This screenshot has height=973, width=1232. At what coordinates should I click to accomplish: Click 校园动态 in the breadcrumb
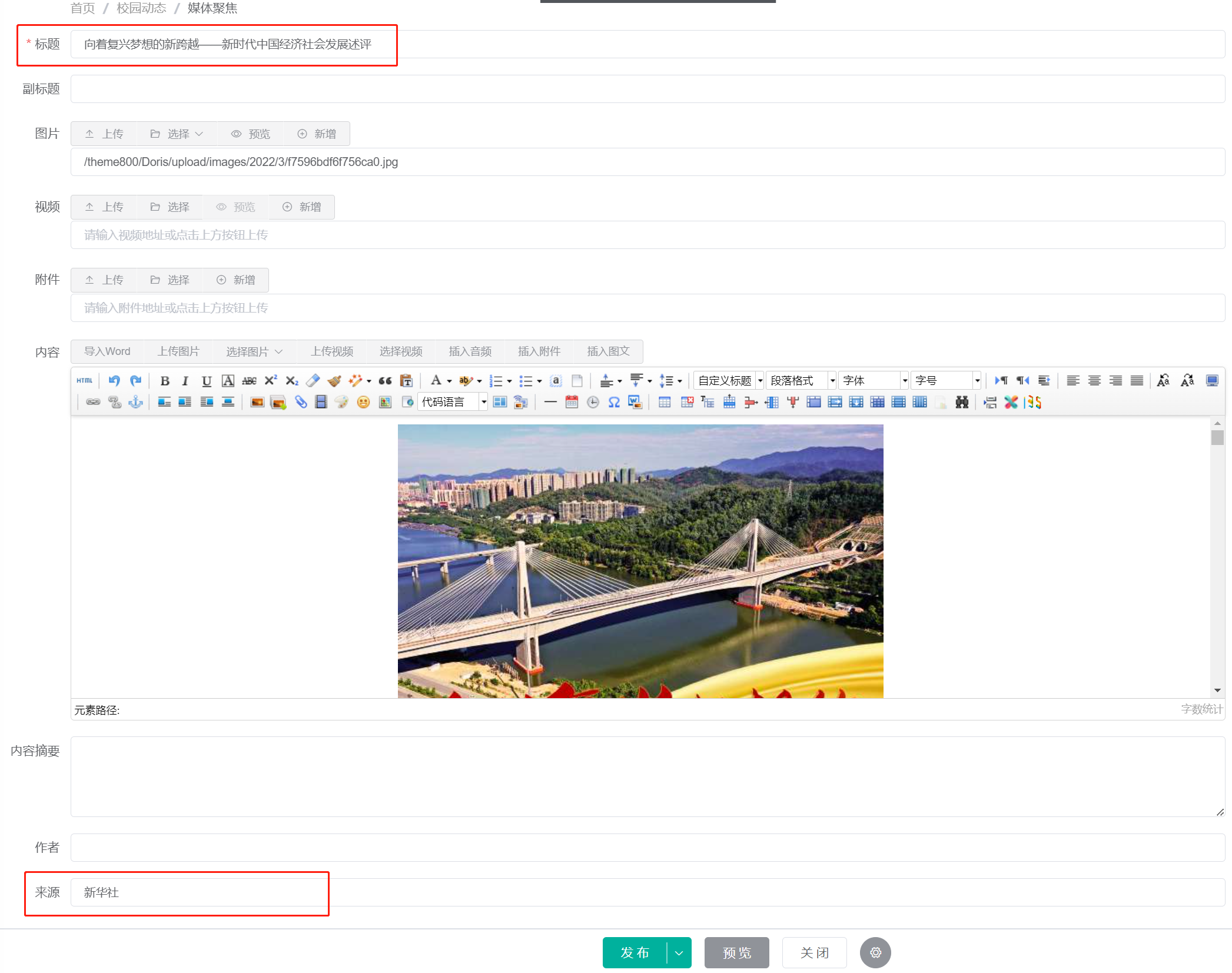(141, 8)
